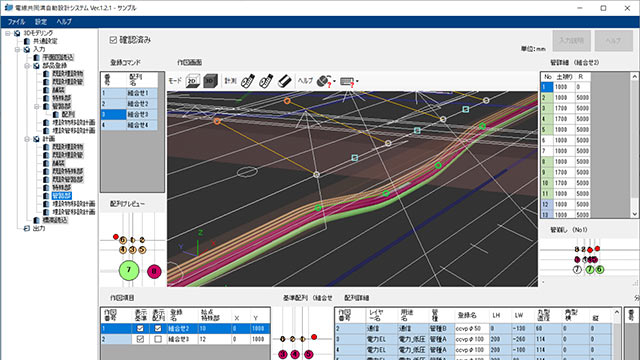Click the app icon in title bar
Viewport: 640px width, 360px height.
click(x=8, y=7)
